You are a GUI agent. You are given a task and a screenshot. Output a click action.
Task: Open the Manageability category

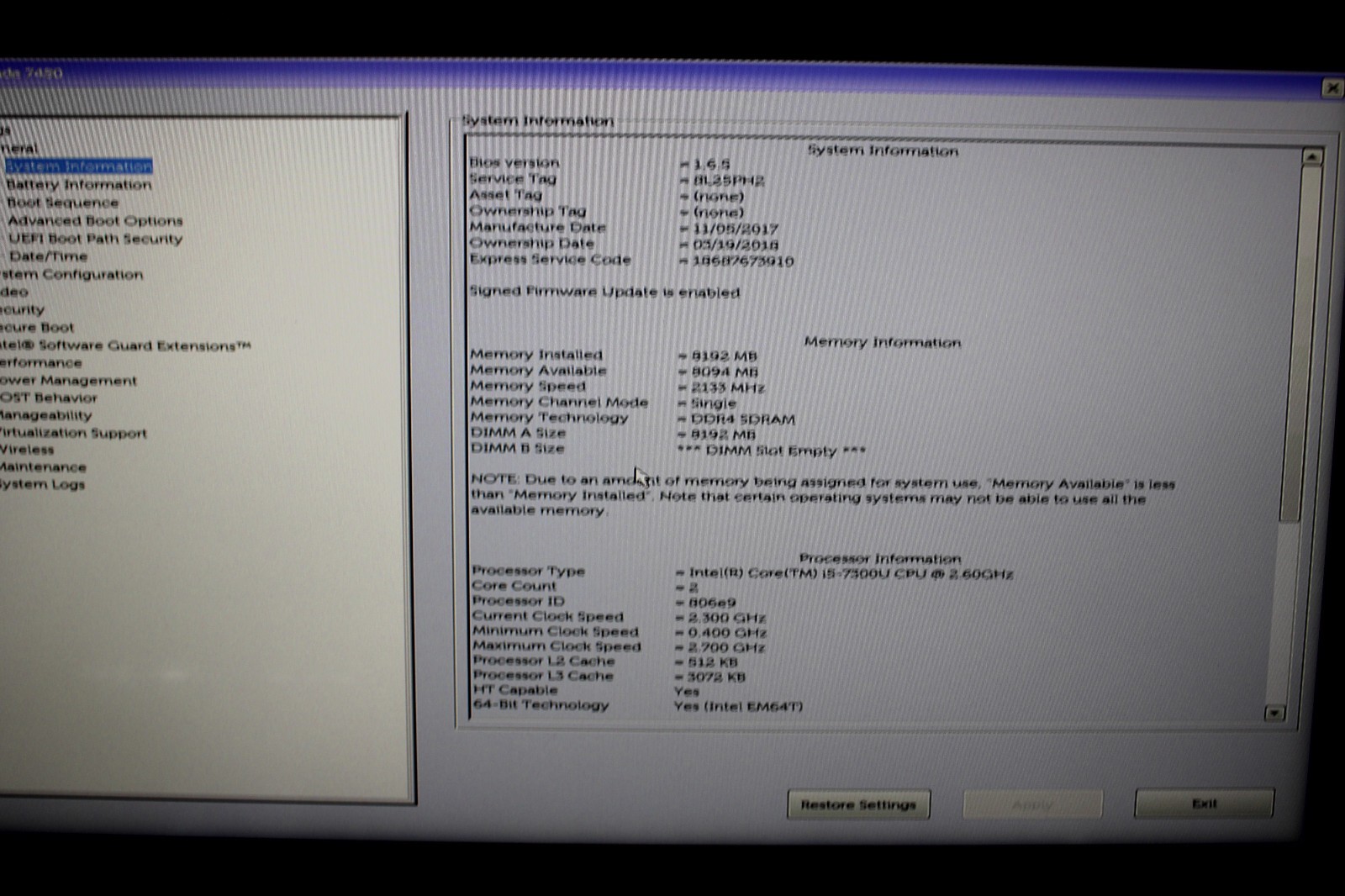(x=45, y=415)
